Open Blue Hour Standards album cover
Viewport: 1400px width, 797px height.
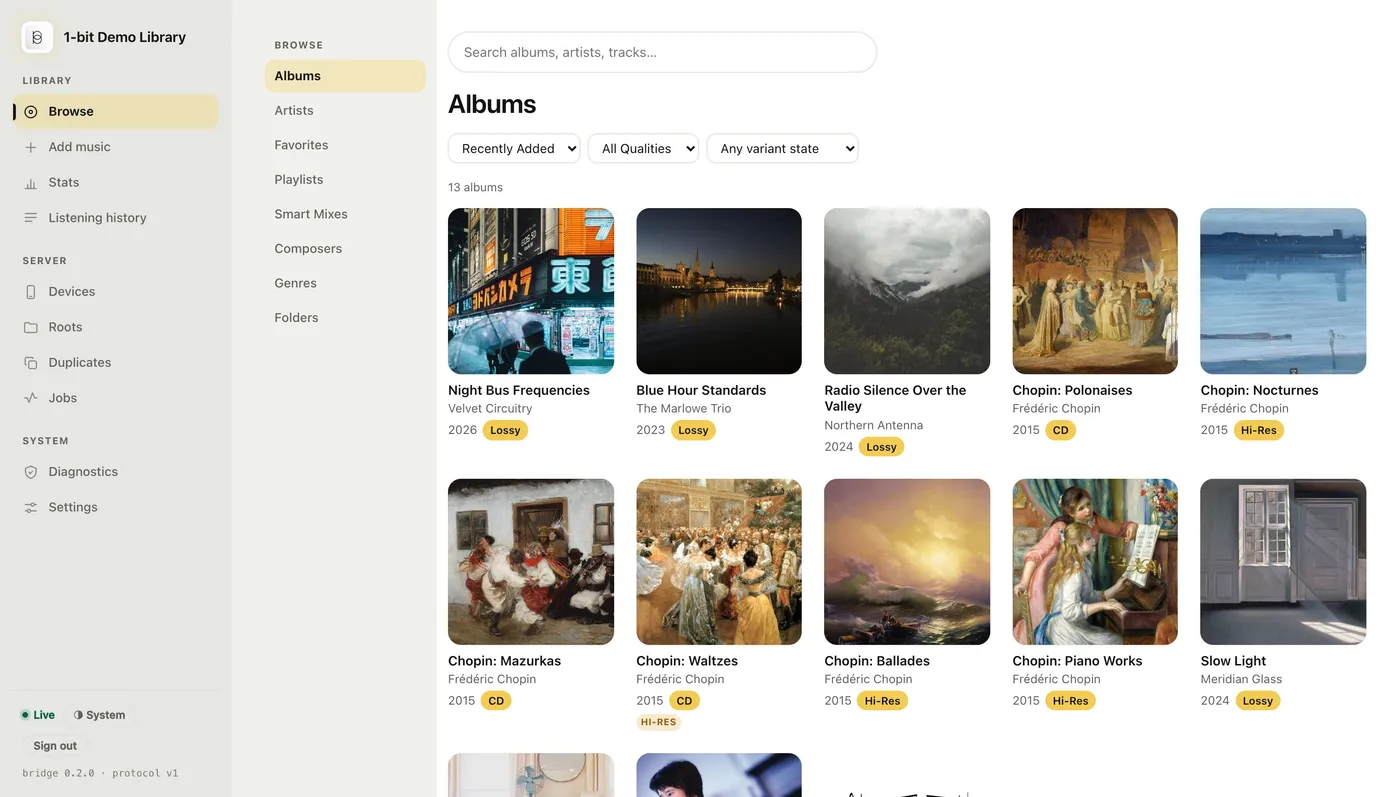(719, 291)
